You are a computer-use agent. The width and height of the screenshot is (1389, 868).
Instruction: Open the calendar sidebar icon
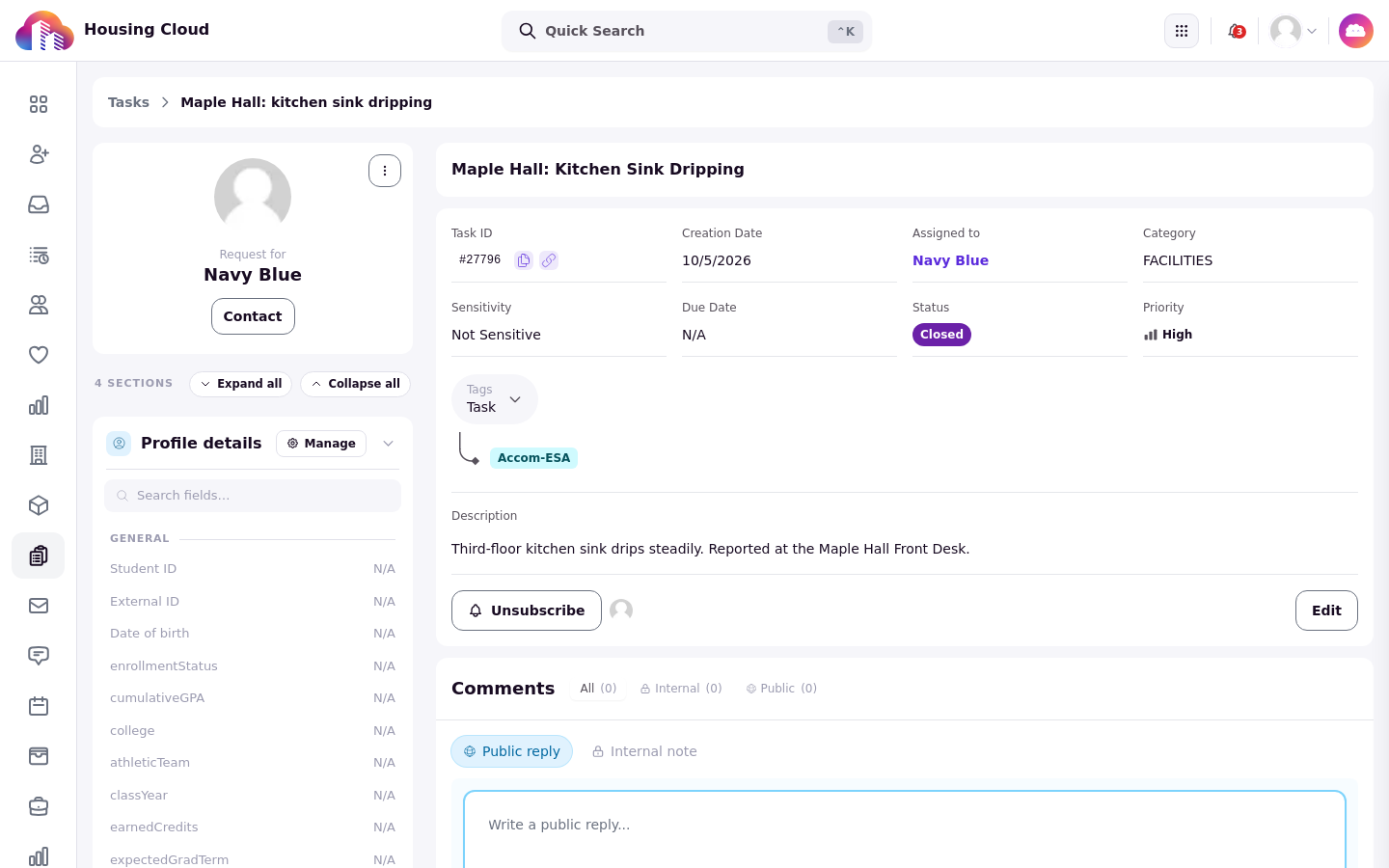pos(39,706)
